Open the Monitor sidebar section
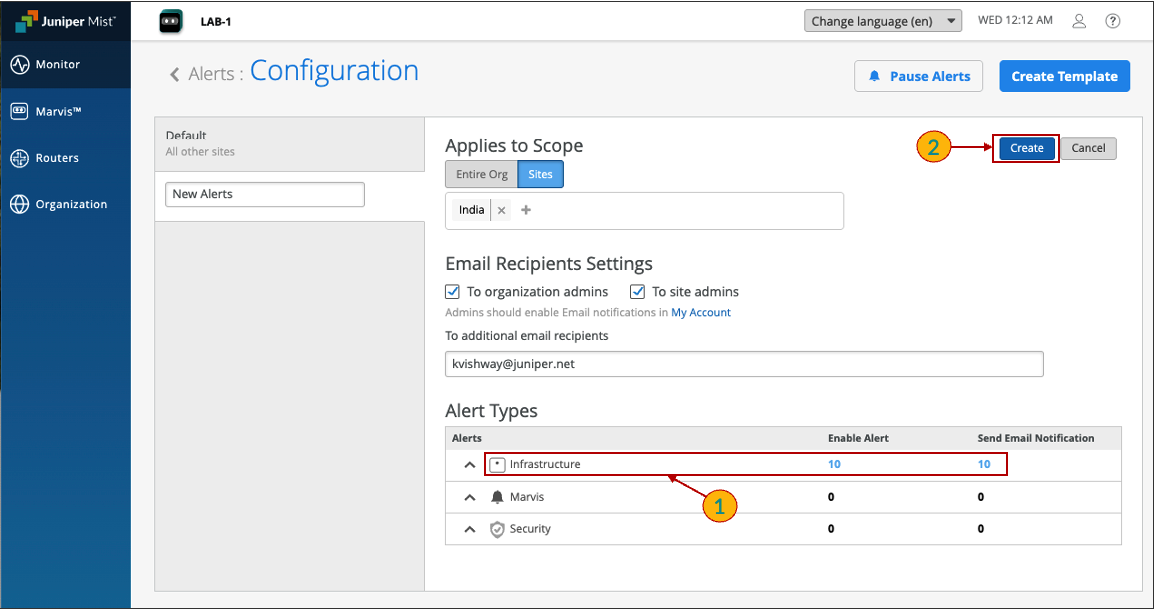The height and width of the screenshot is (611, 1155). click(x=57, y=65)
